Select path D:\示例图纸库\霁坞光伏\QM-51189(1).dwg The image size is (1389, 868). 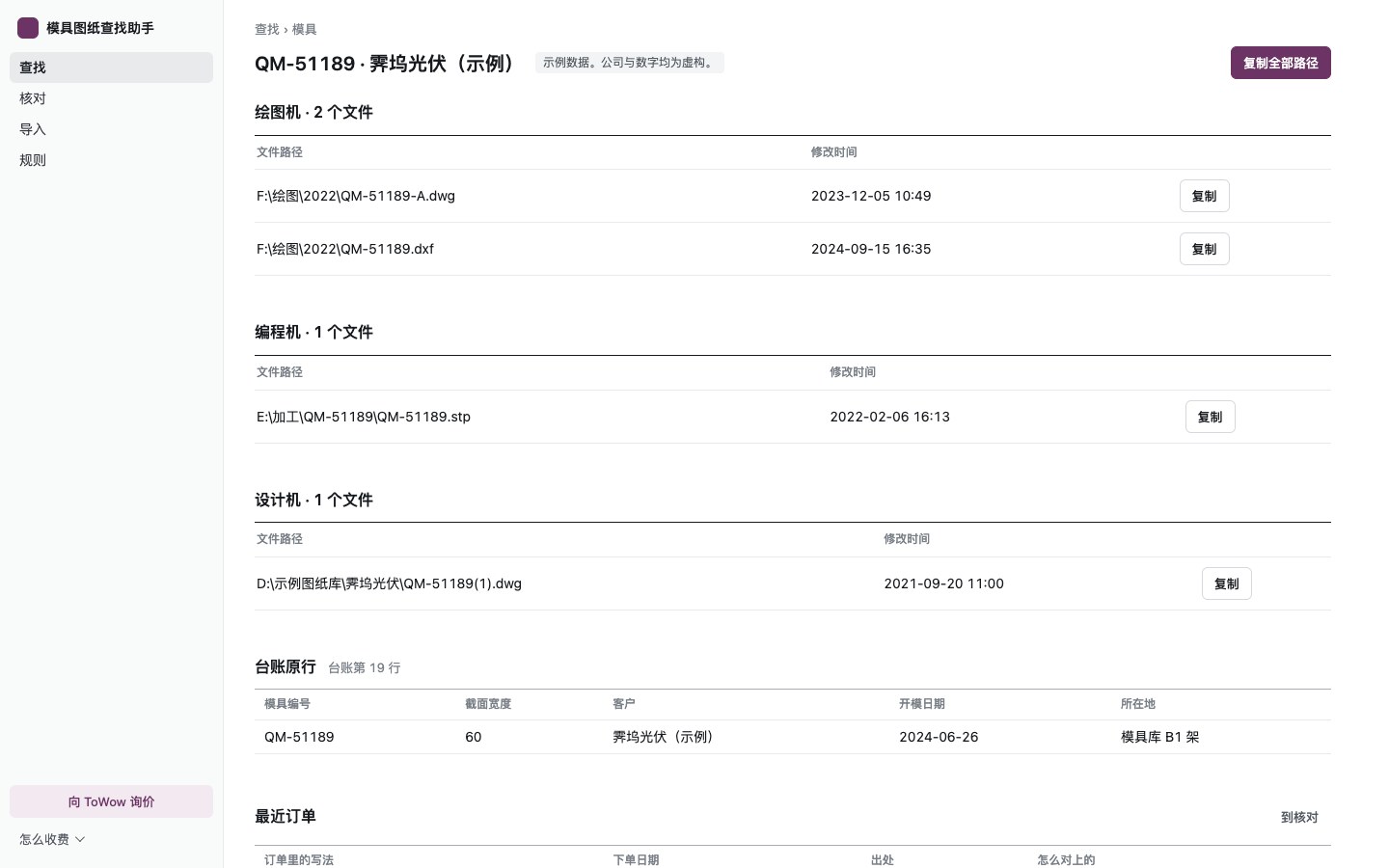coord(389,583)
